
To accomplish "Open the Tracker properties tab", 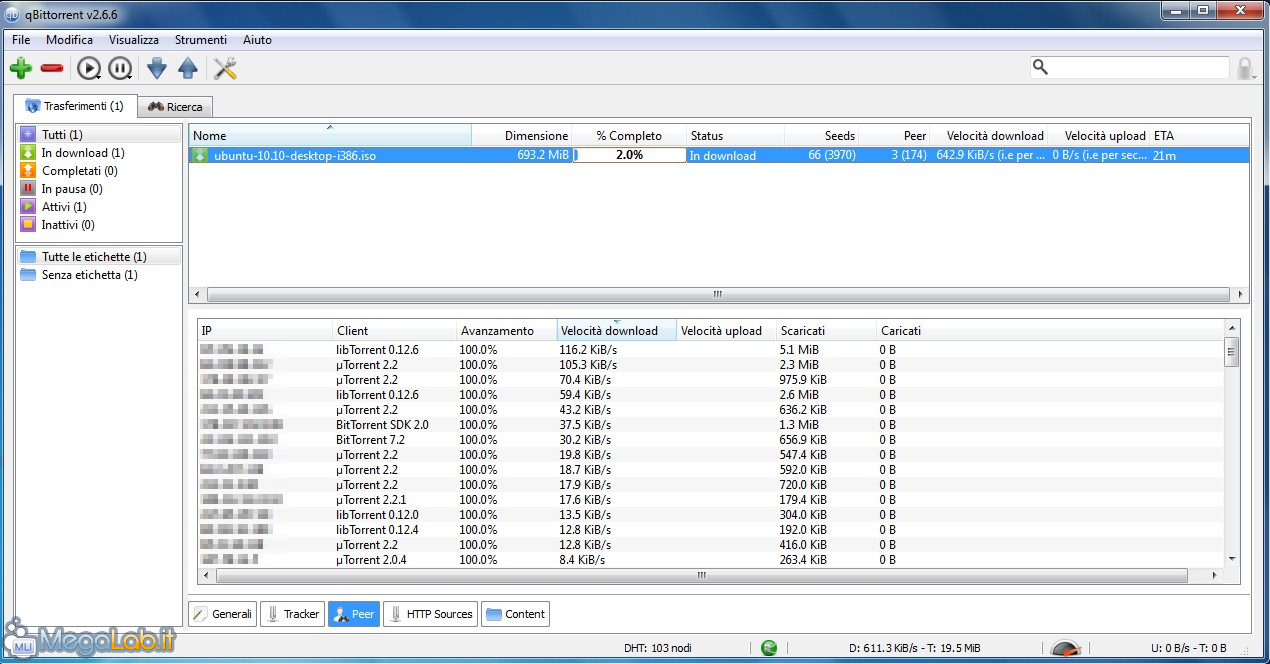I will tap(292, 614).
